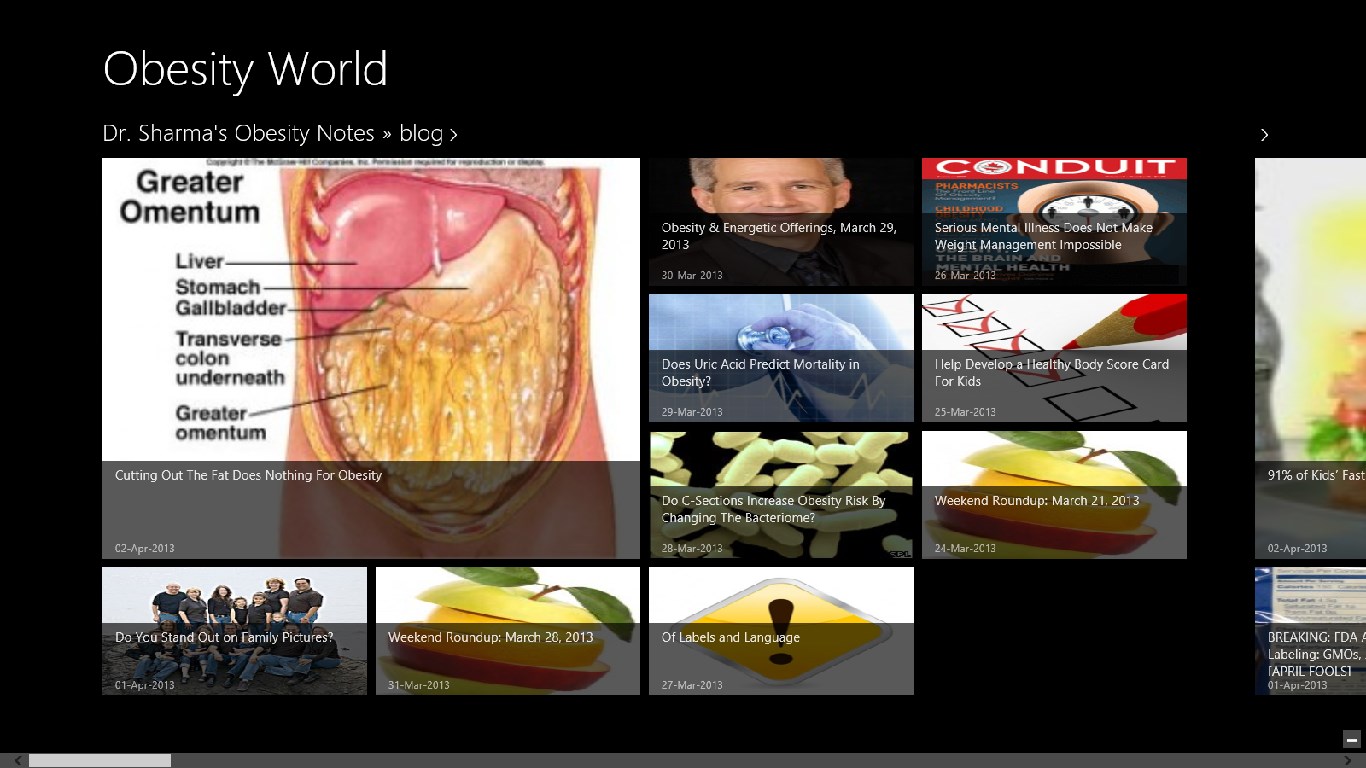Open Weekend Roundup March 28, 2013 tile

[x=507, y=631]
